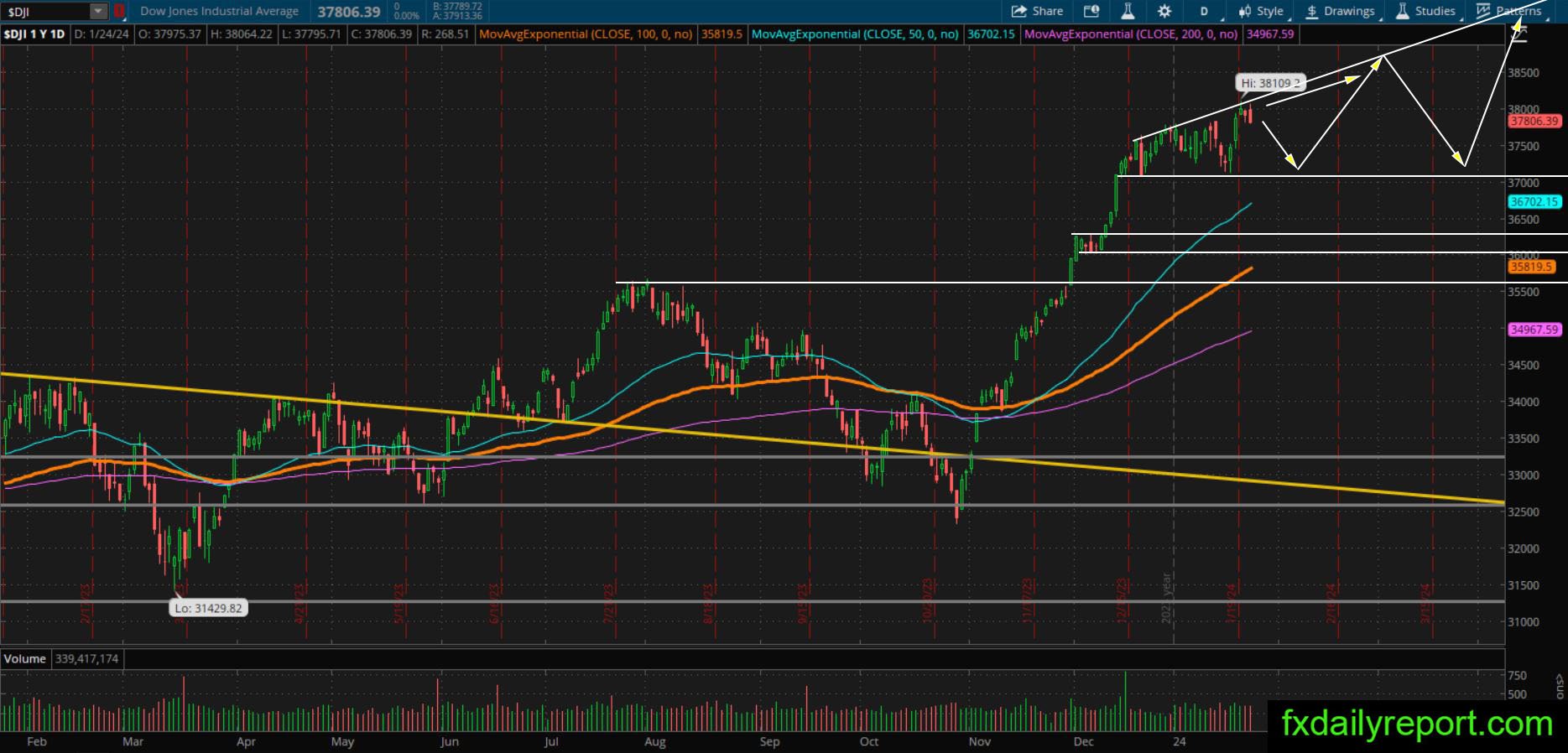Click the B: 37789.72 bid value
Image resolution: width=1568 pixels, height=753 pixels.
[457, 7]
